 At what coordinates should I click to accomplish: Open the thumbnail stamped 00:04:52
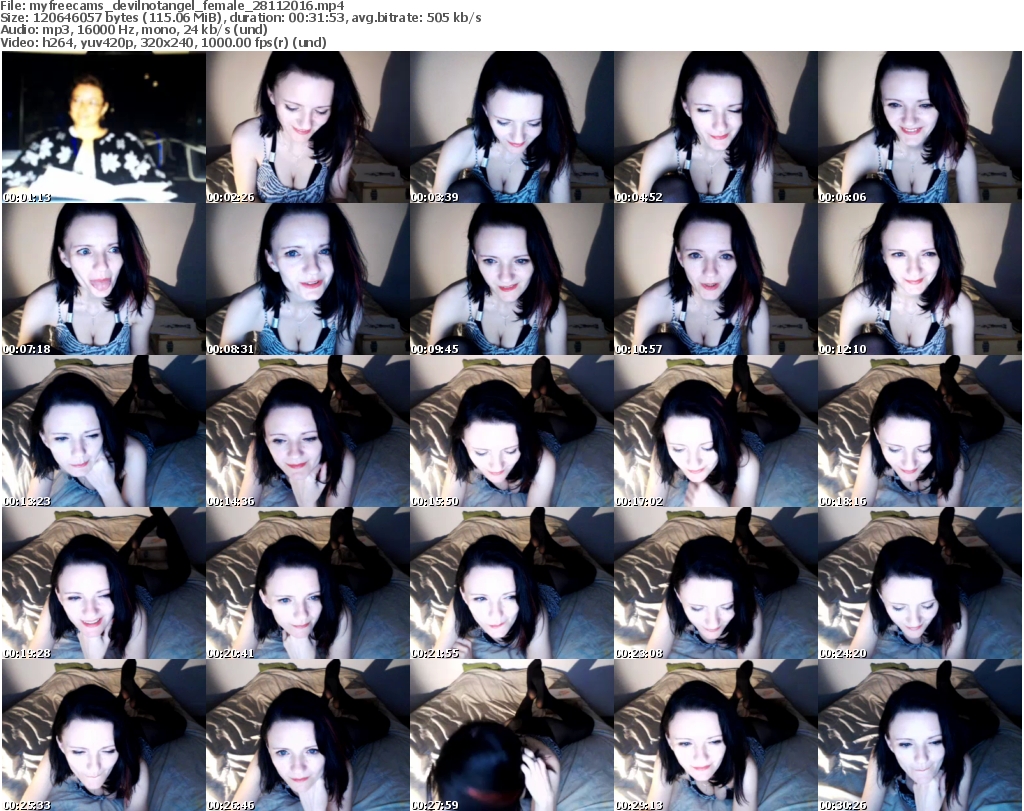pyautogui.click(x=716, y=128)
